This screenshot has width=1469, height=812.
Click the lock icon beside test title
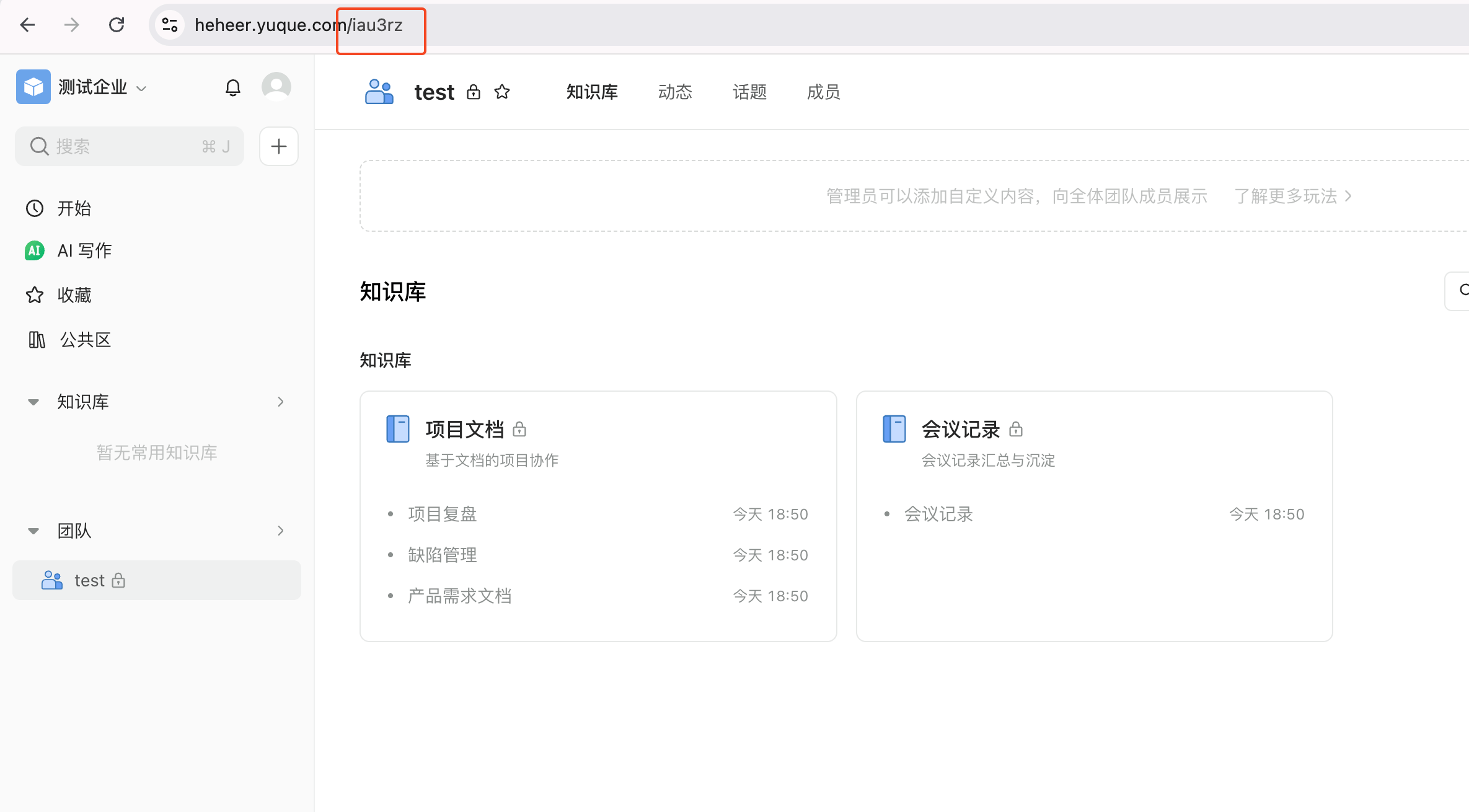(474, 92)
